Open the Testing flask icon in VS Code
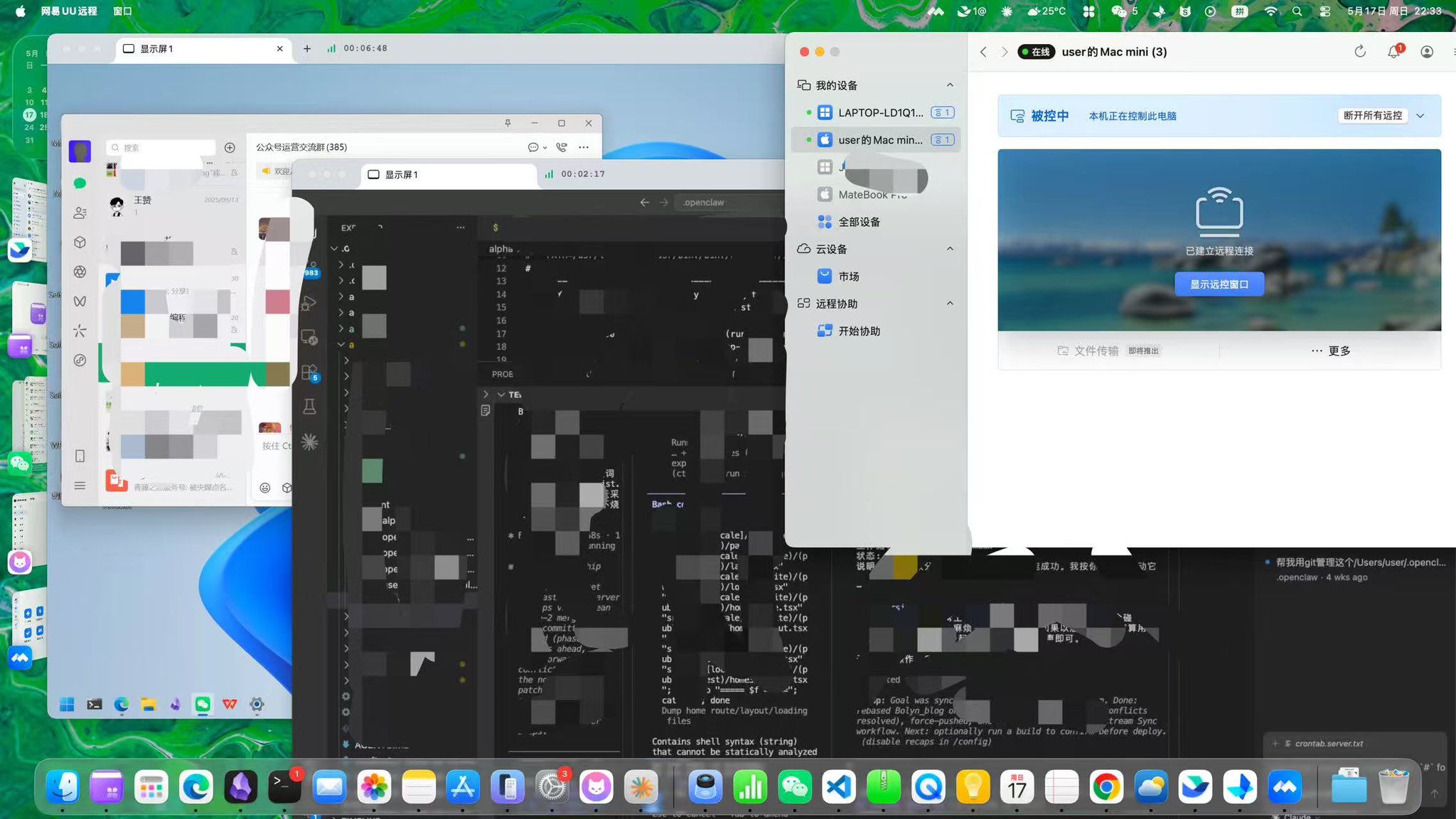Screen dimensions: 1456x819 pos(309,407)
